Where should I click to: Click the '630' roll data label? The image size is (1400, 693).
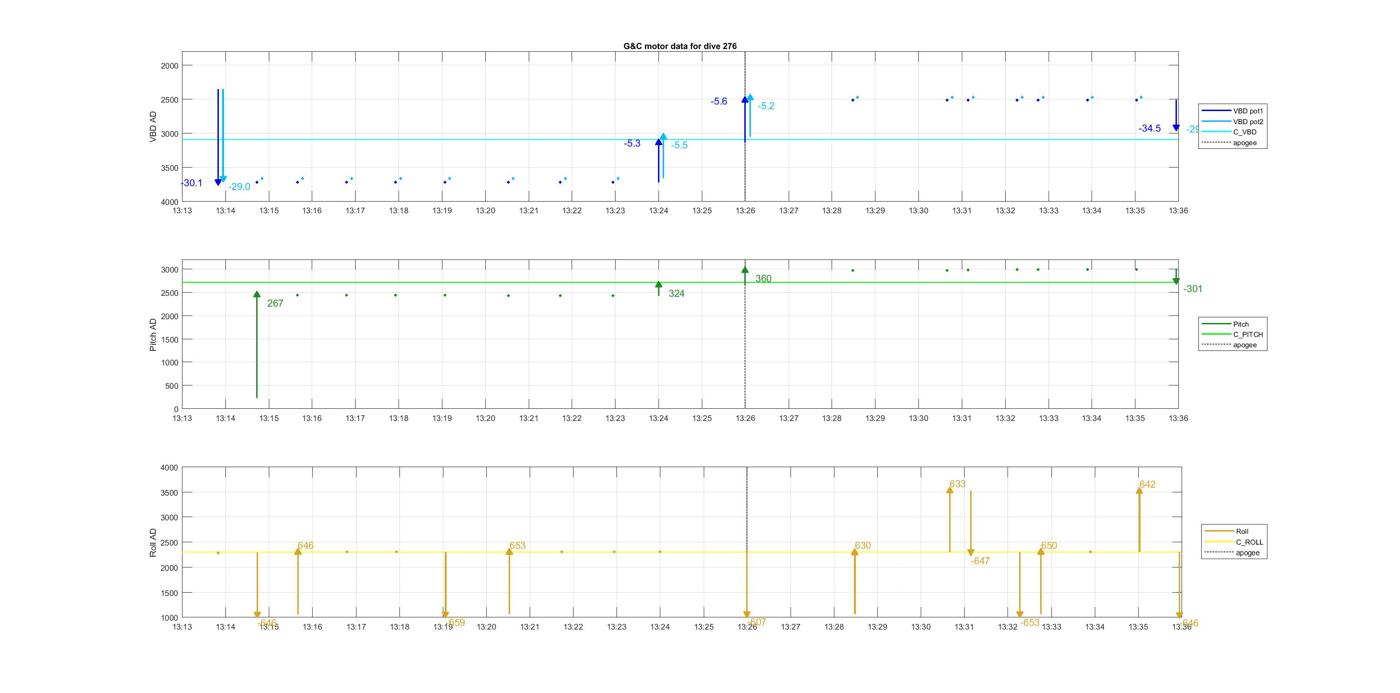[x=863, y=546]
